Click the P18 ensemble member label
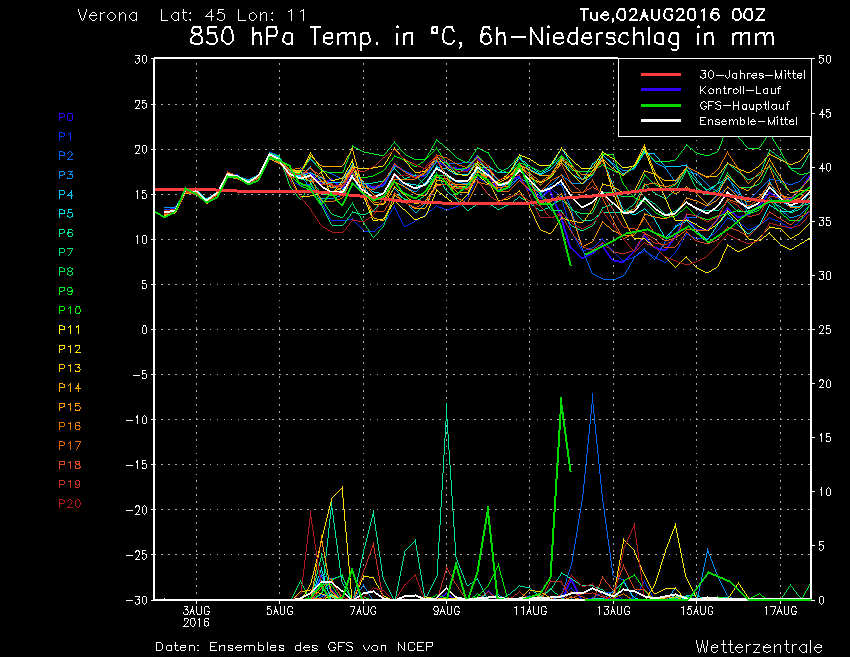850x657 pixels. point(69,465)
